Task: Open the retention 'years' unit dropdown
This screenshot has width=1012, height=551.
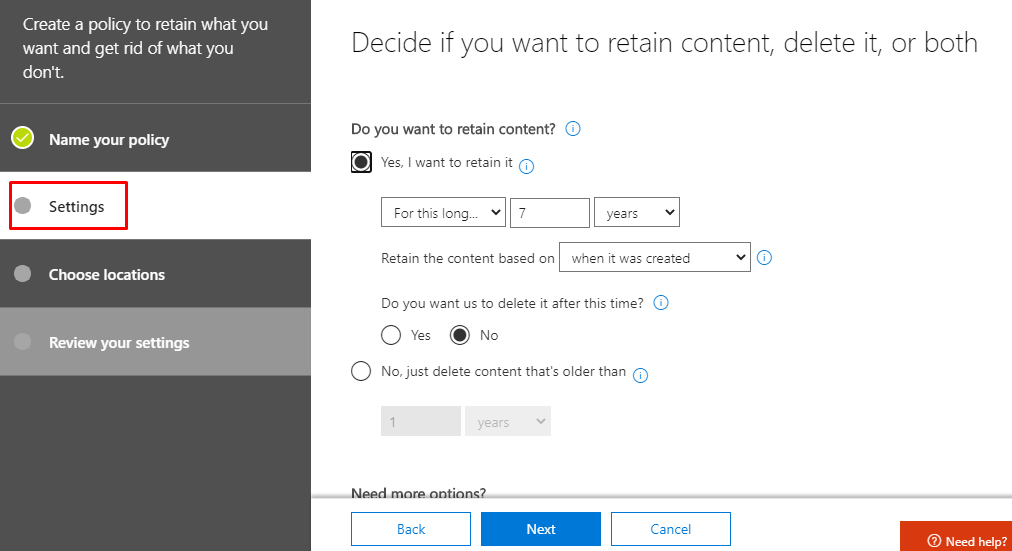Action: [x=637, y=212]
